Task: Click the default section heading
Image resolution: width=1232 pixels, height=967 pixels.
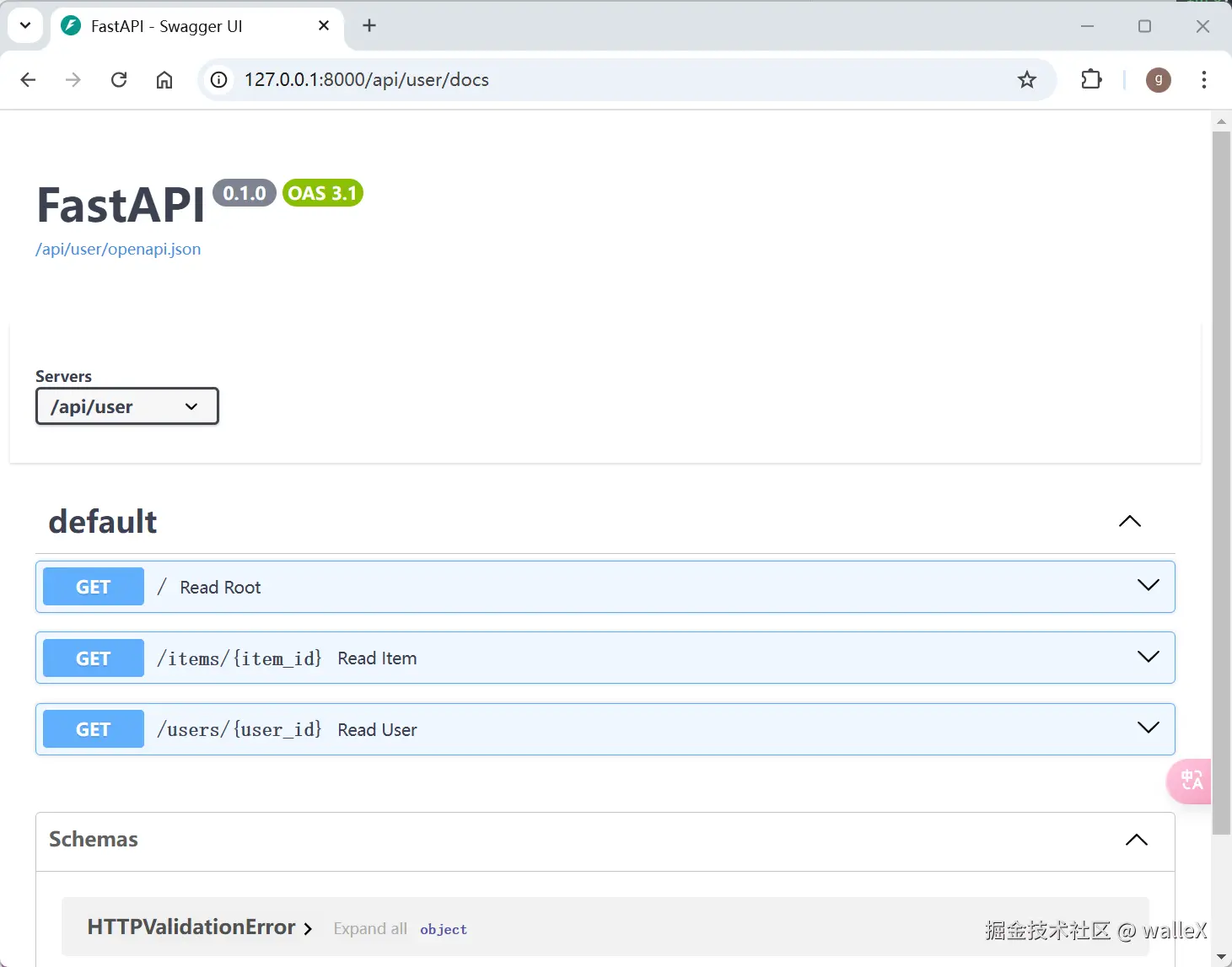Action: tap(103, 522)
